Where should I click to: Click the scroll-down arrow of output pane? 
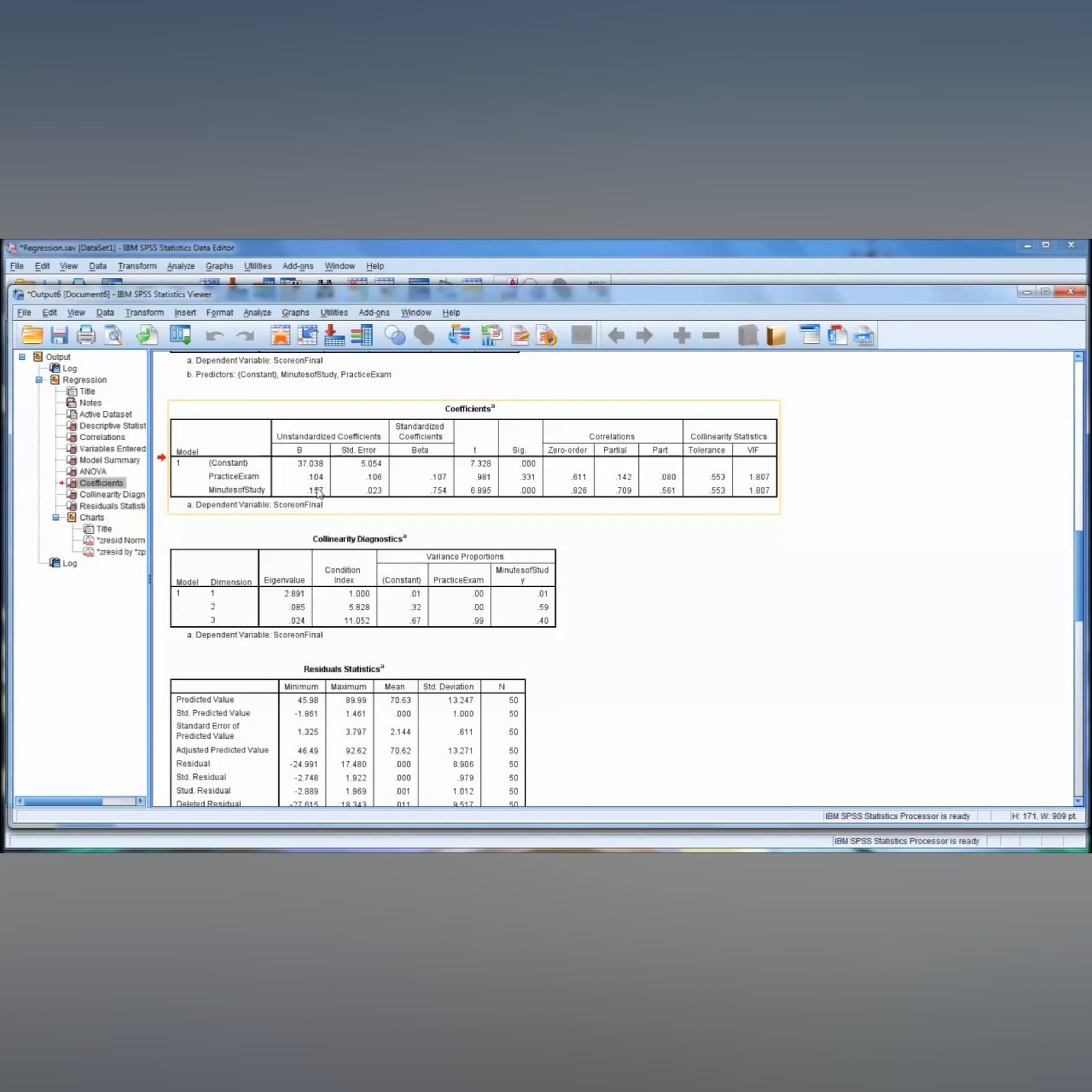(x=1079, y=800)
